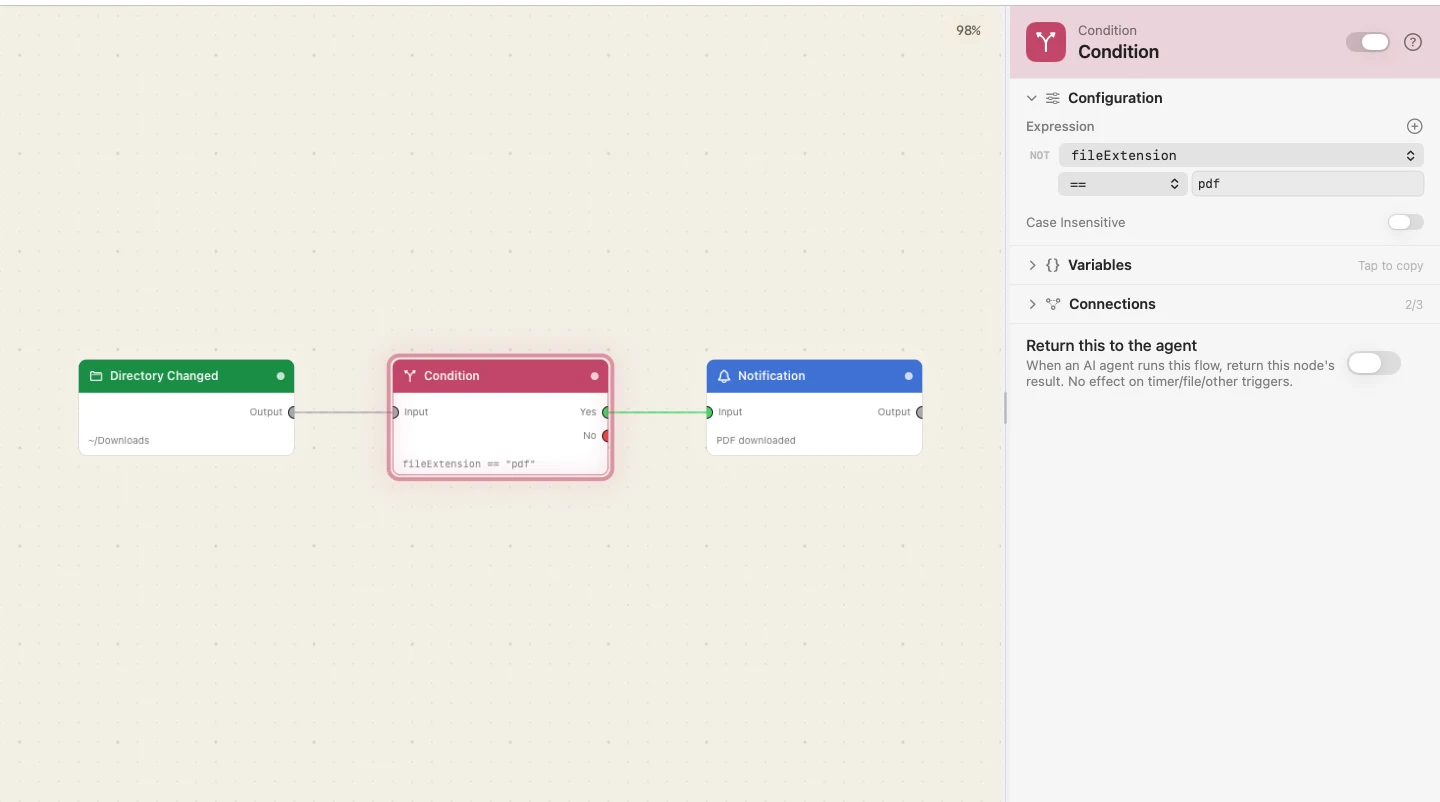Screen dimensions: 1440x802
Task: Click the pdf value input field
Action: [1308, 184]
